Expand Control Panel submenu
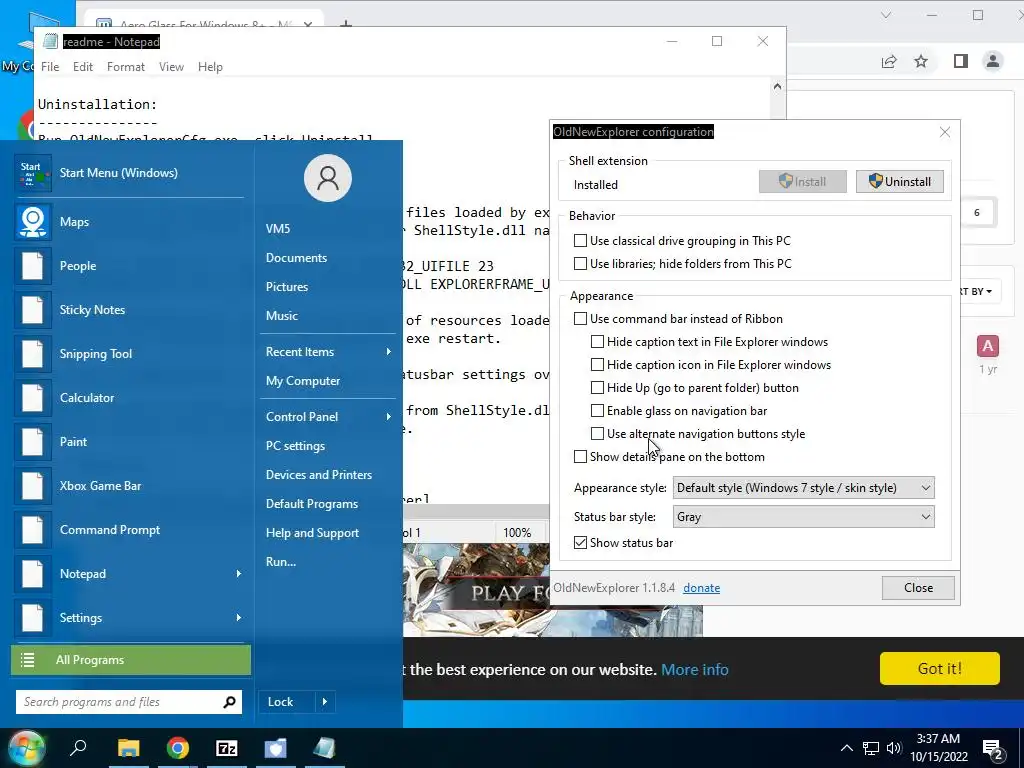This screenshot has width=1024, height=768. (x=389, y=417)
